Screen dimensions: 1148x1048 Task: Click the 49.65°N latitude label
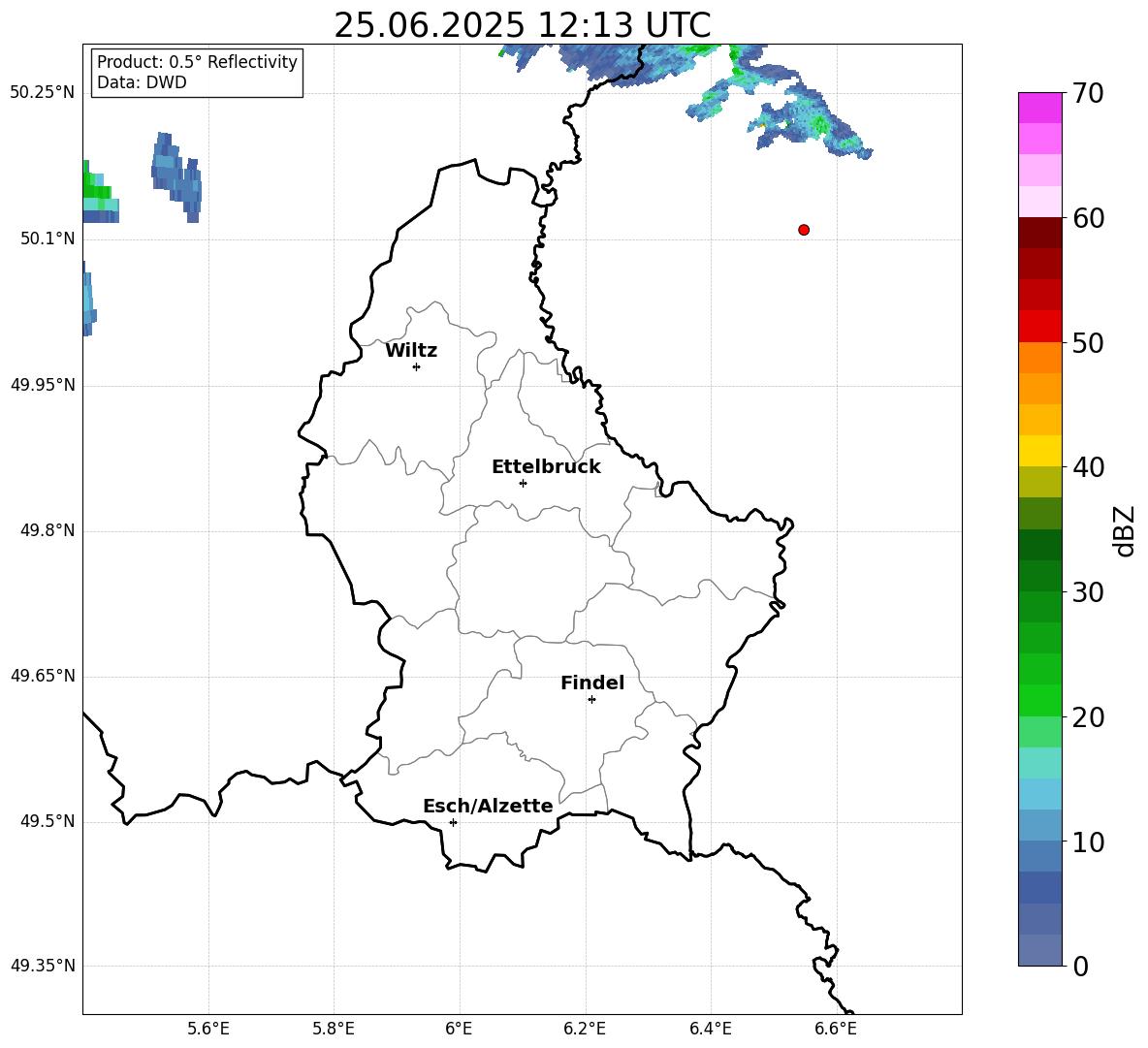(x=42, y=676)
